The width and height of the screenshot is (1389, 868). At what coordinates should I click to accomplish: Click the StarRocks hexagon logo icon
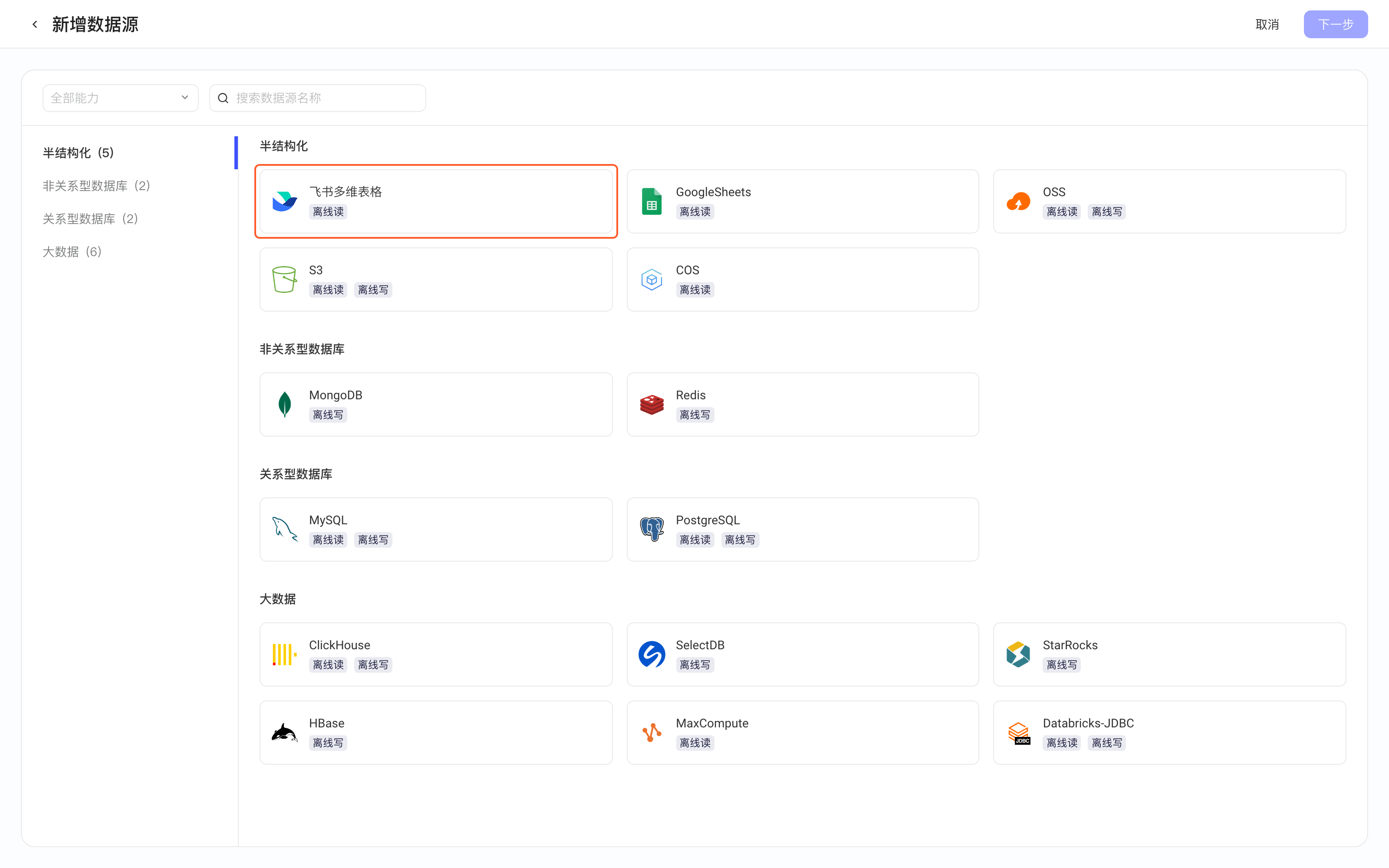[1018, 654]
